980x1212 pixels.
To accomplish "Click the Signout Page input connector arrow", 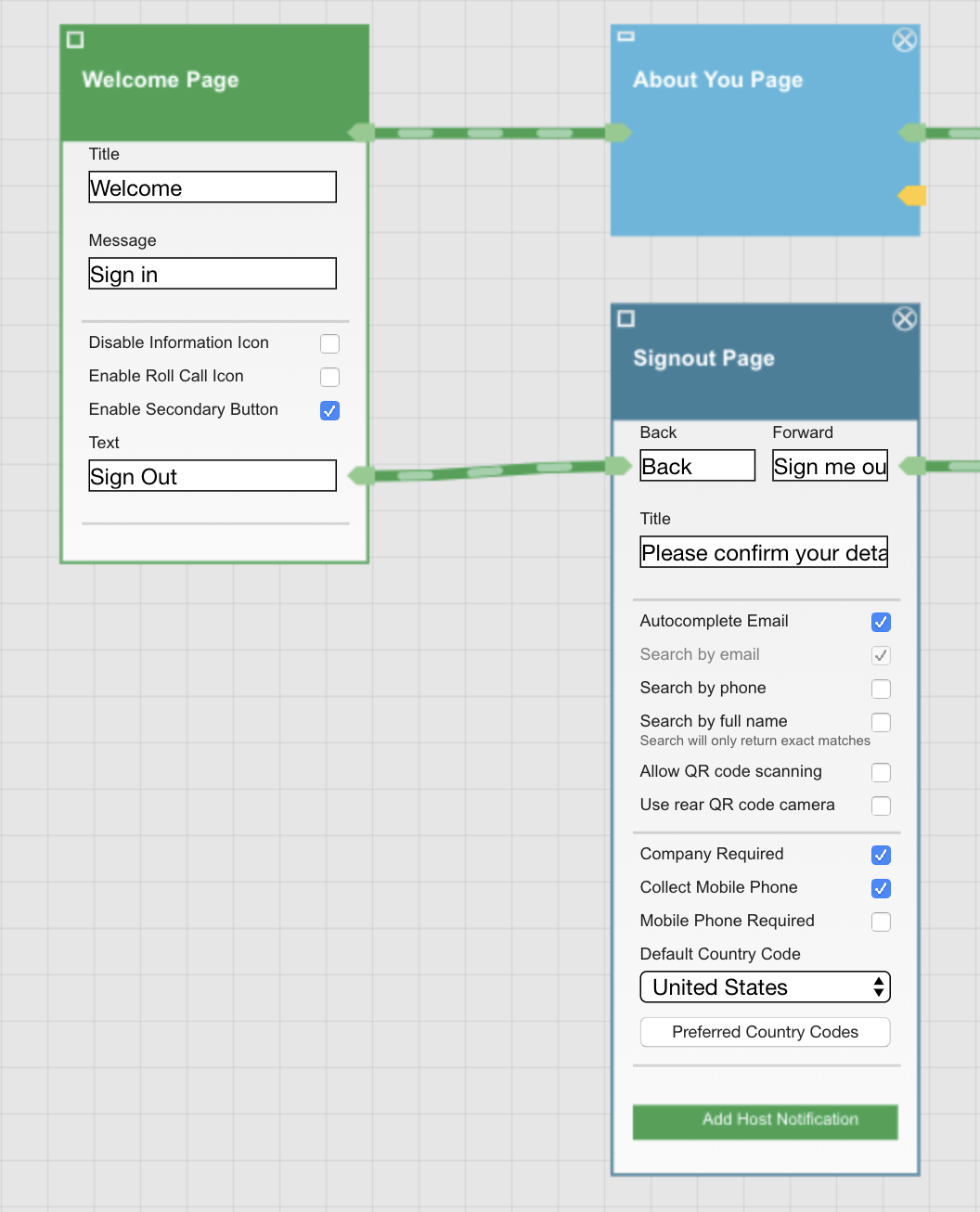I will coord(619,466).
